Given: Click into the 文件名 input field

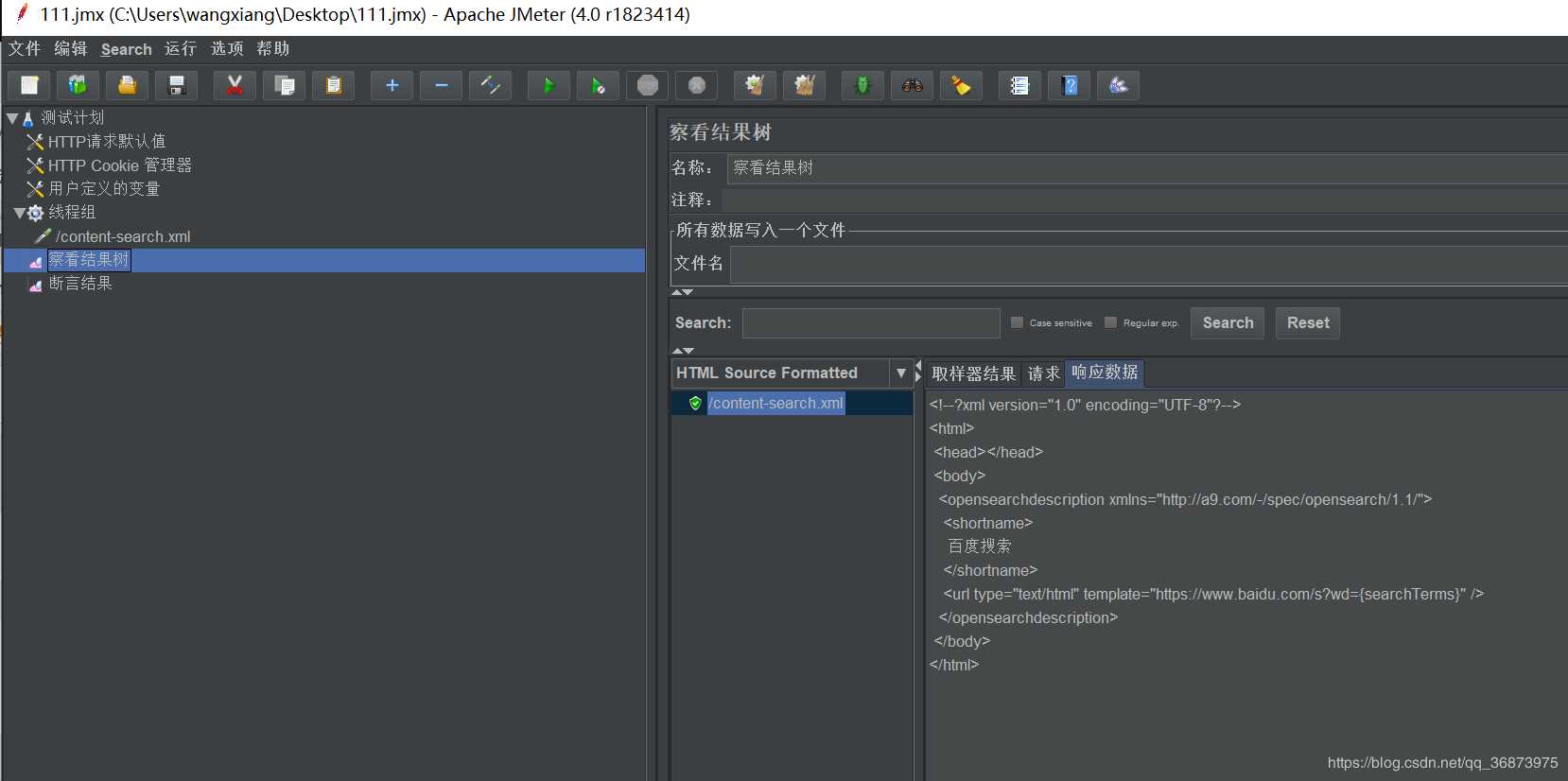Looking at the screenshot, I should (1149, 265).
